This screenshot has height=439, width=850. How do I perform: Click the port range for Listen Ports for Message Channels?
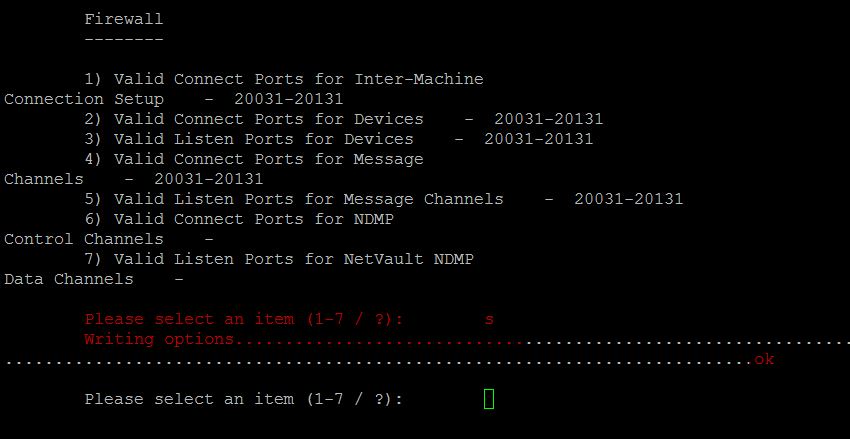pyautogui.click(x=628, y=199)
